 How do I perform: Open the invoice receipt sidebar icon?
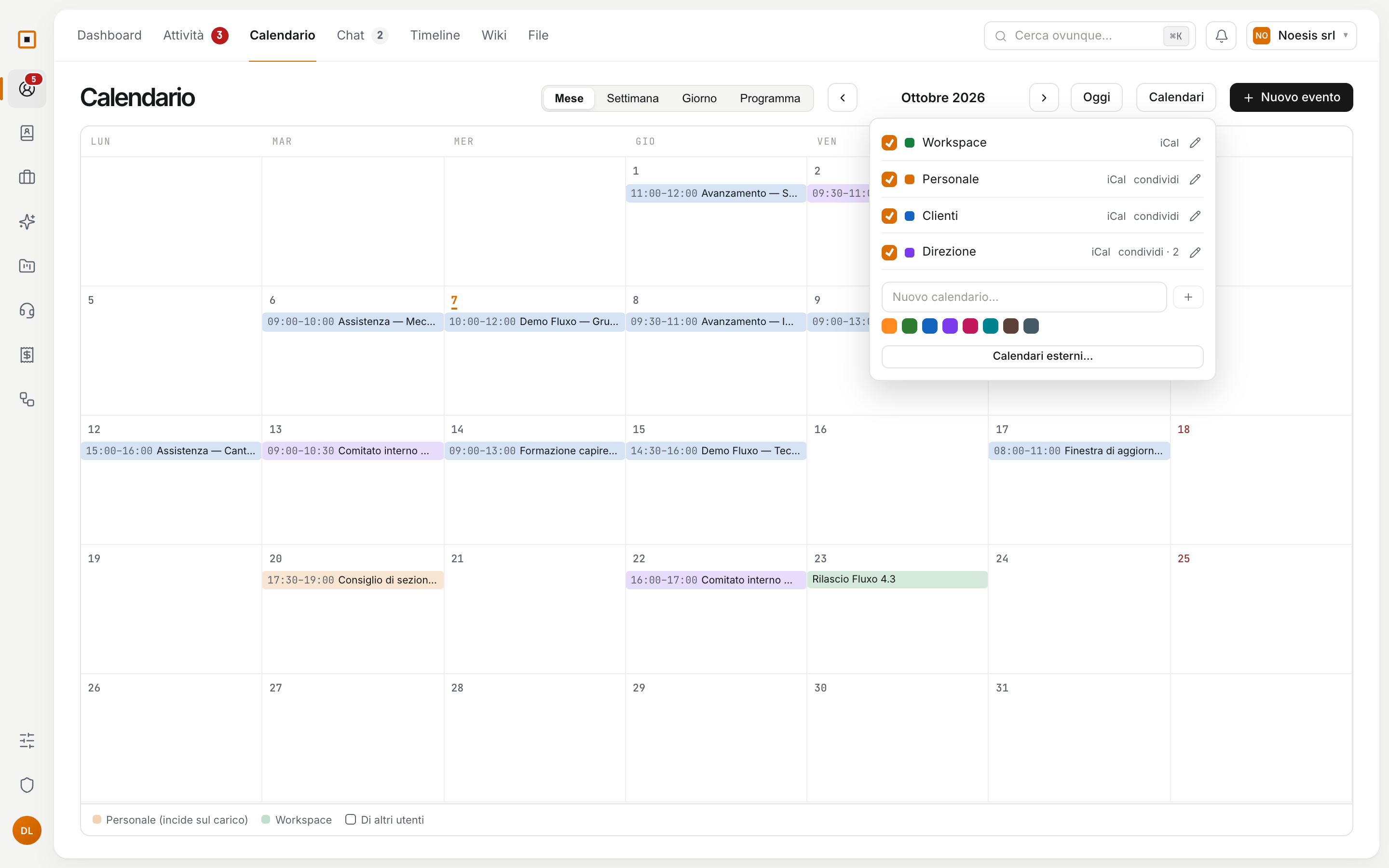point(27,355)
